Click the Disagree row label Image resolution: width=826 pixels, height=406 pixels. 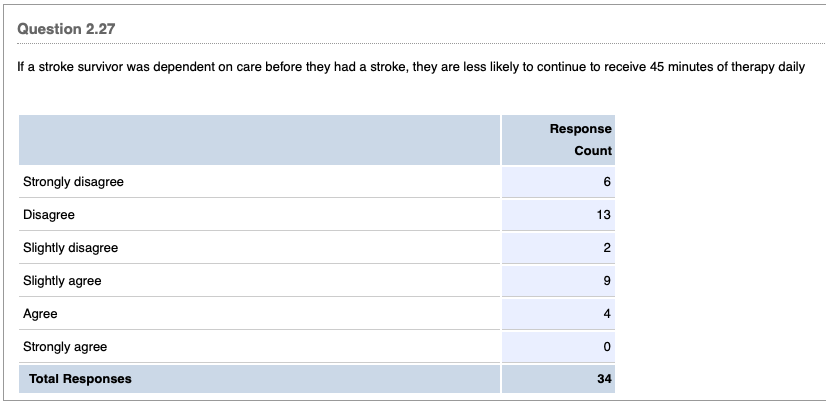(x=49, y=215)
